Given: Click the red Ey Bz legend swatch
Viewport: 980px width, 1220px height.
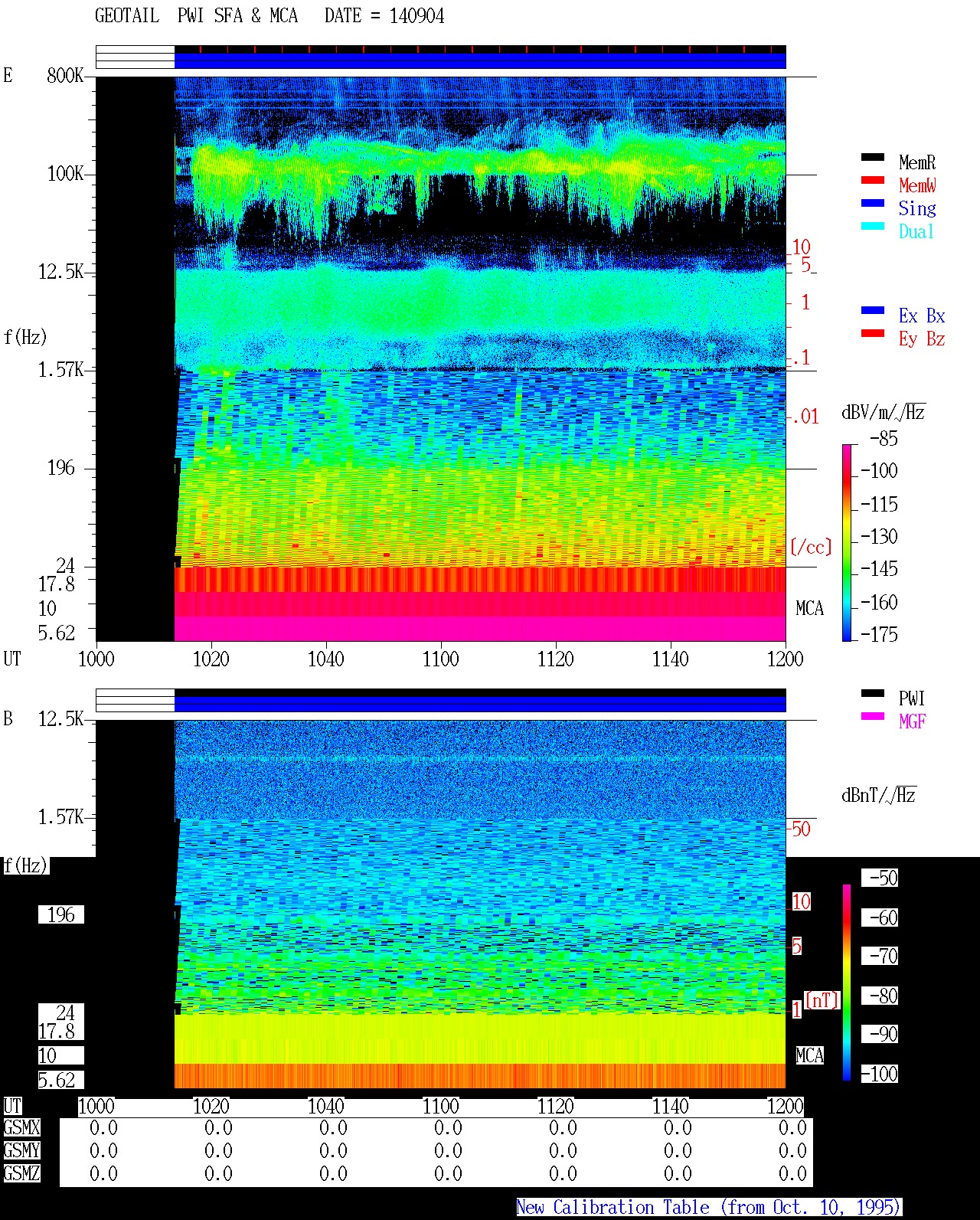Looking at the screenshot, I should pos(873,333).
